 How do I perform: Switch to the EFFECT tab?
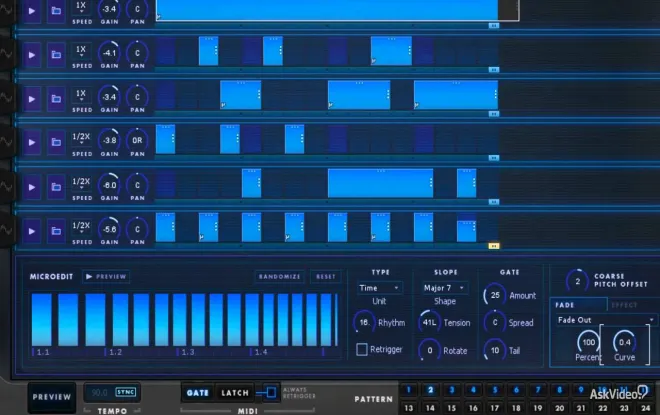(624, 305)
